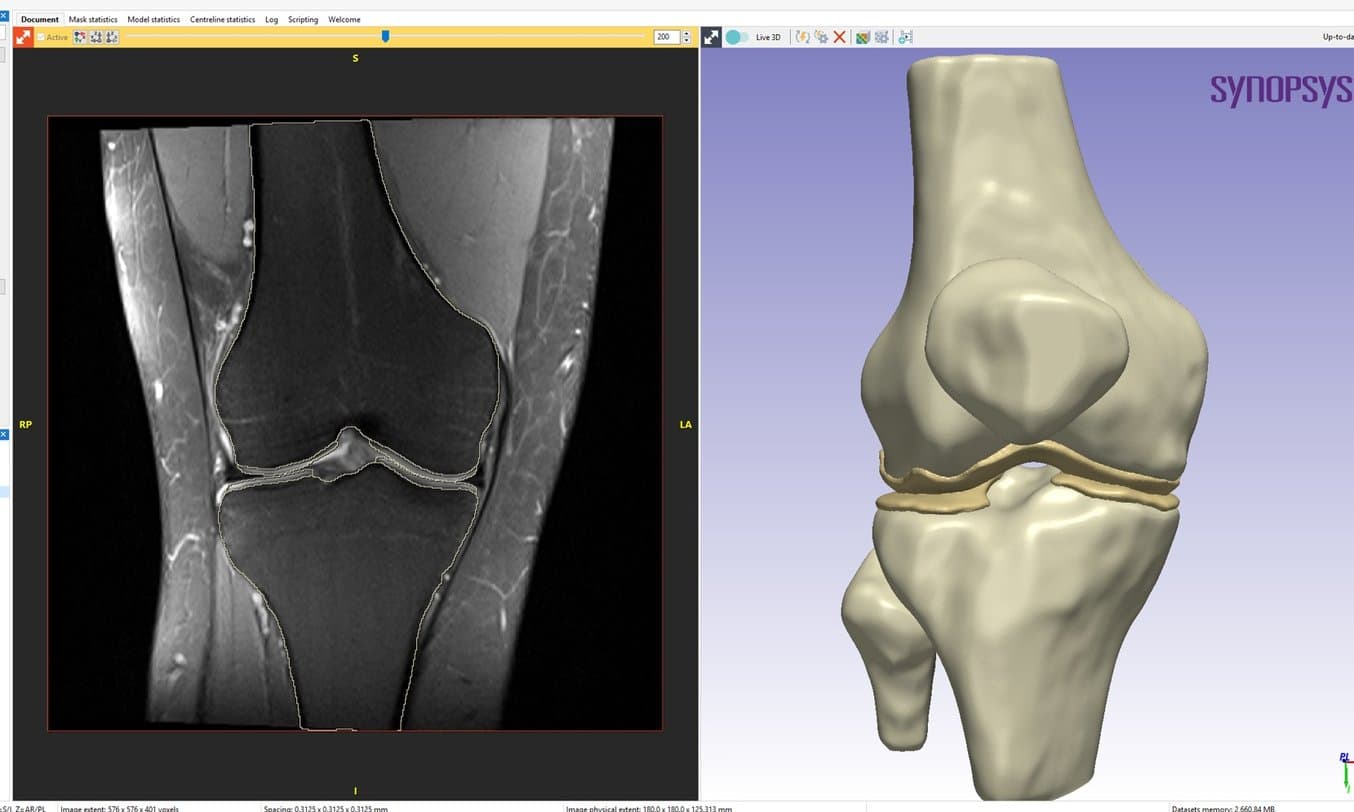The width and height of the screenshot is (1354, 812).
Task: Click the third slice-view icon next to Active
Action: pos(112,37)
